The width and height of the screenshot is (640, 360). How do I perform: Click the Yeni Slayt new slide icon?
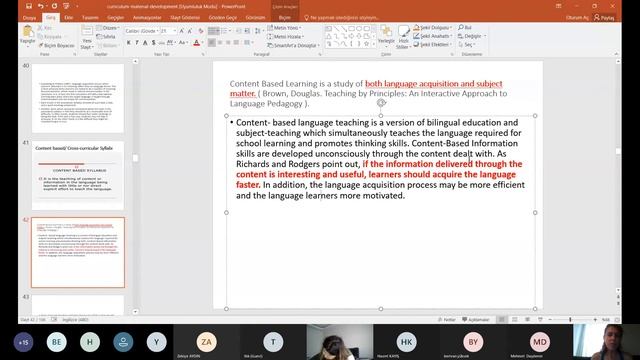pos(87,31)
